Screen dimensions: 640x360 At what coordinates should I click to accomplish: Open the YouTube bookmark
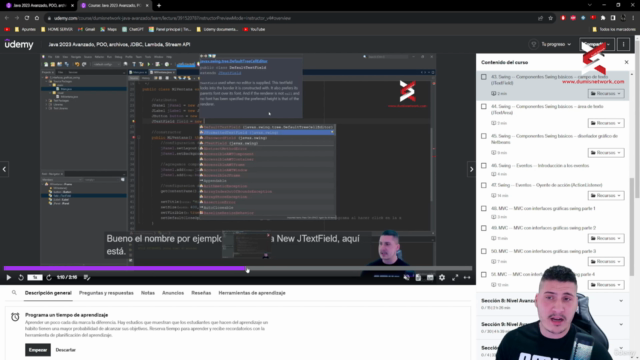point(254,29)
